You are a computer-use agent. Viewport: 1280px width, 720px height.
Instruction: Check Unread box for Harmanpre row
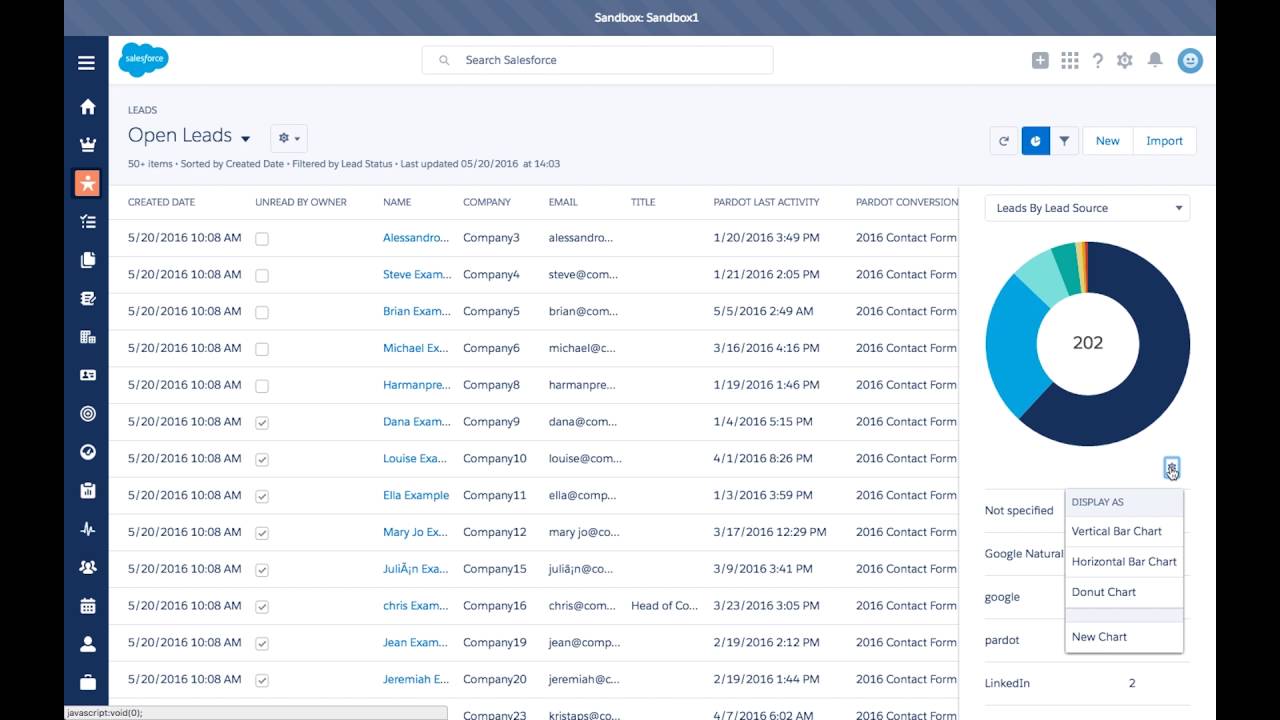[262, 386]
